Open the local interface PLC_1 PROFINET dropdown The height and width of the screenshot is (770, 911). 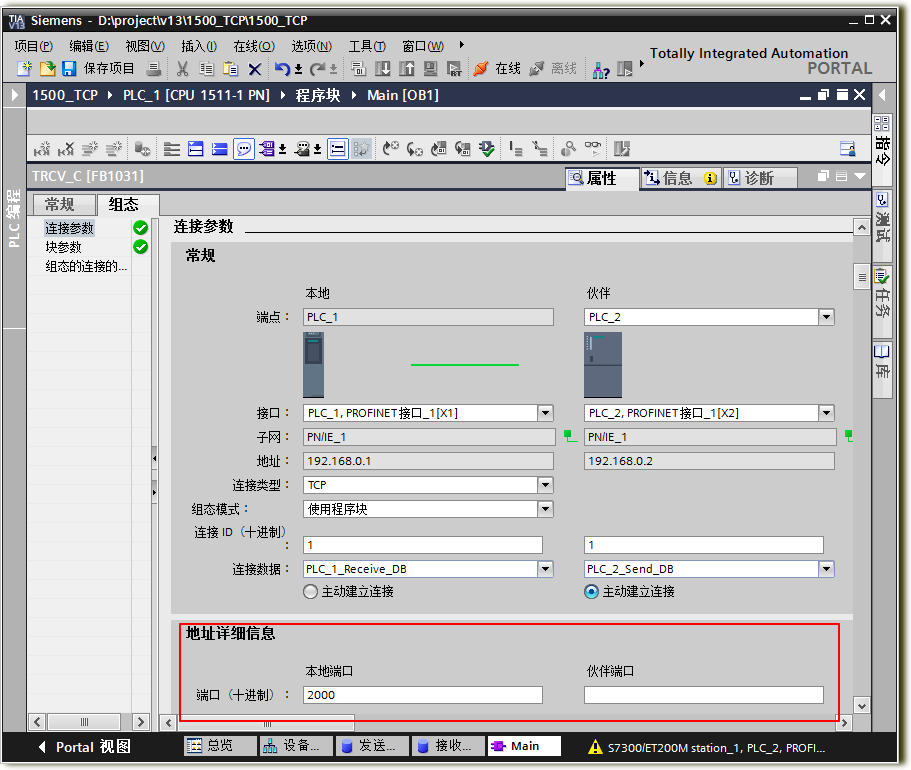point(545,413)
